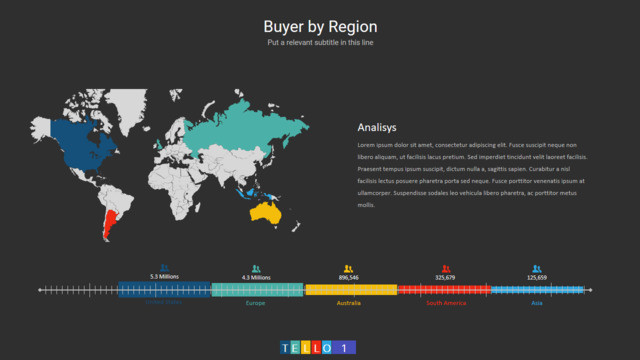
Task: Click the Buyer by Region title
Action: pyautogui.click(x=320, y=27)
